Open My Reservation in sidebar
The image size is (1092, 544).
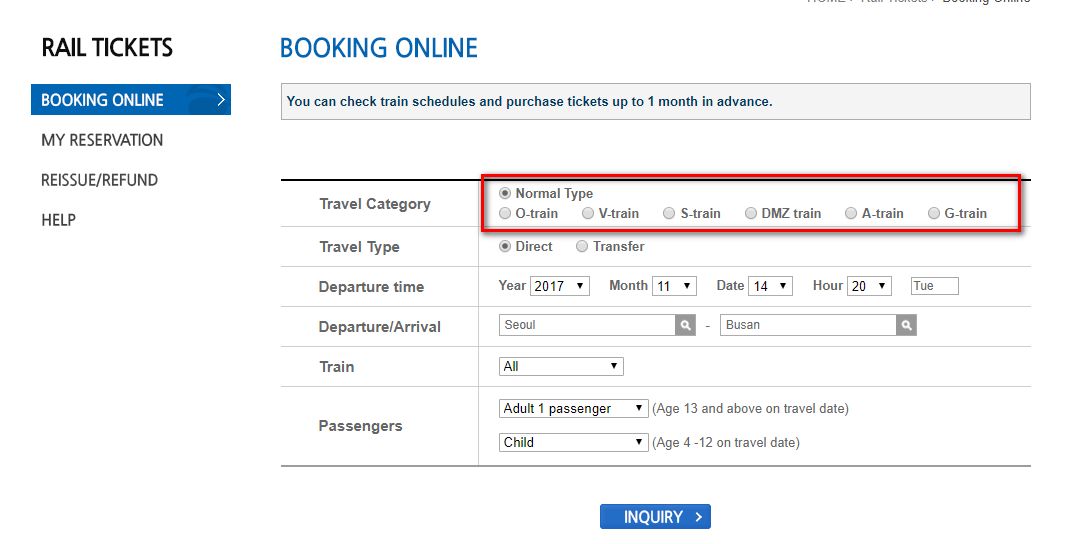tap(102, 140)
